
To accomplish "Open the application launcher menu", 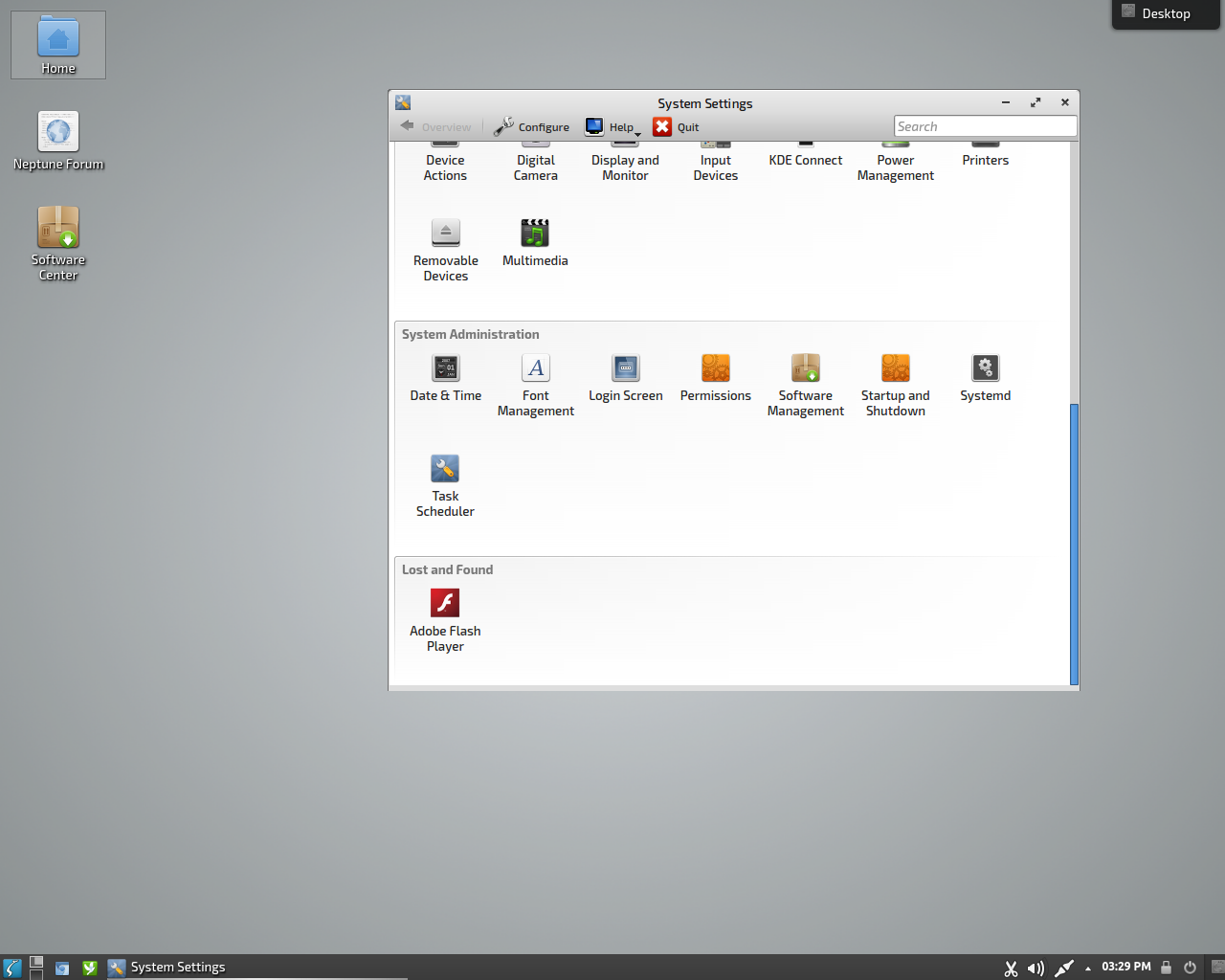I will tap(12, 968).
